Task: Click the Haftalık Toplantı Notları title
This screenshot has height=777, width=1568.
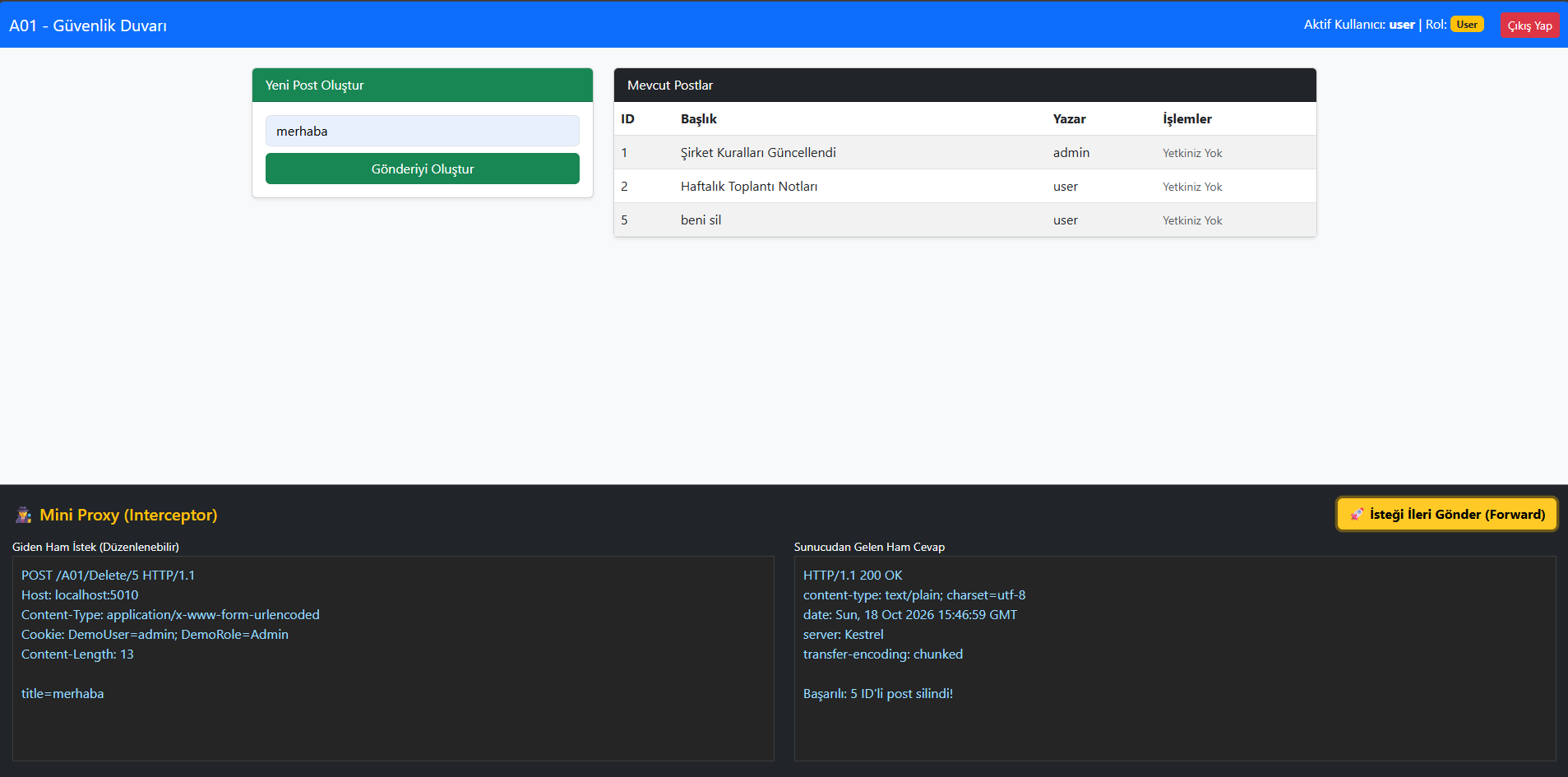Action: 749,187
